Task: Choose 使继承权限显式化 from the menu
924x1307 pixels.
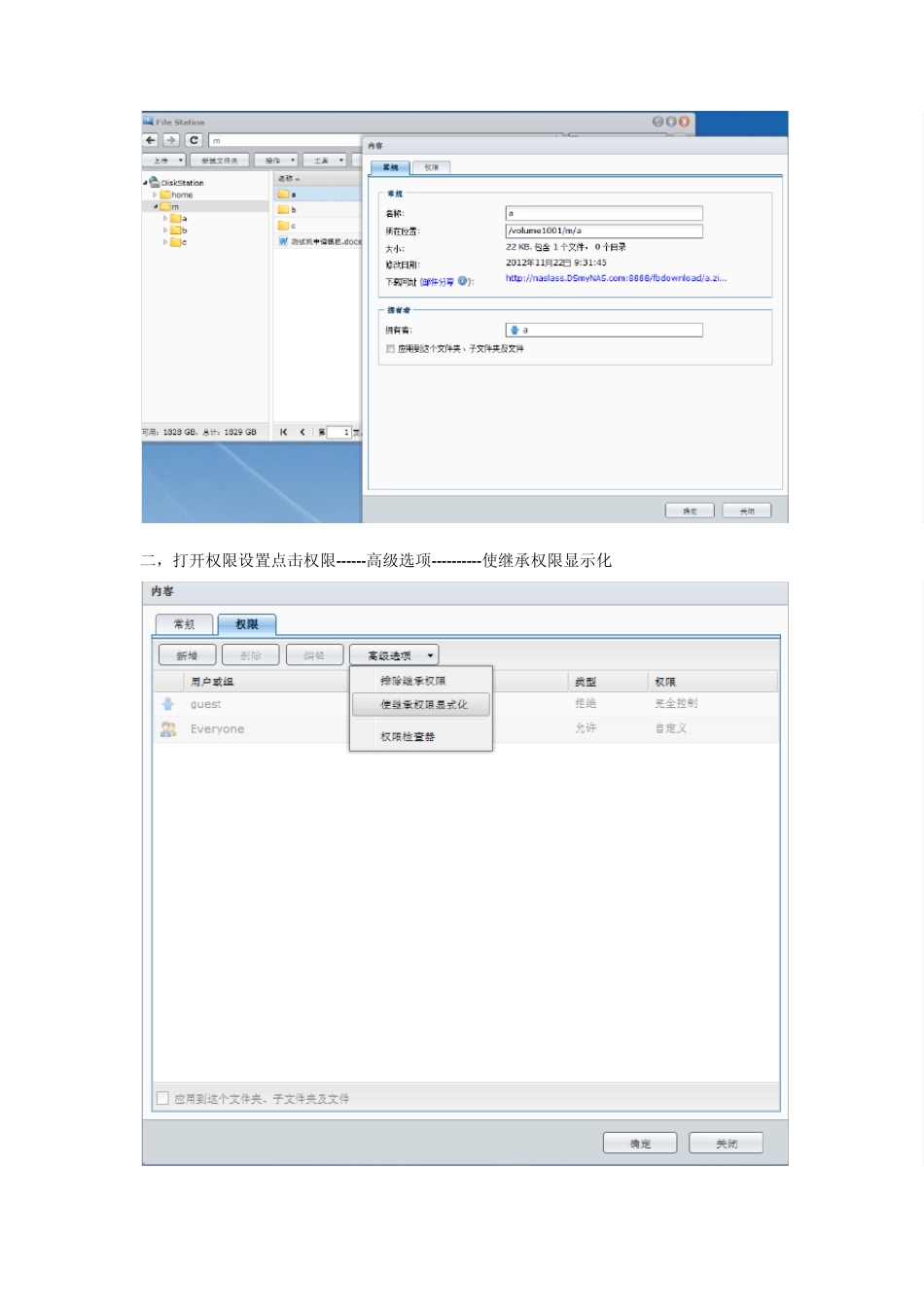Action: click(420, 704)
